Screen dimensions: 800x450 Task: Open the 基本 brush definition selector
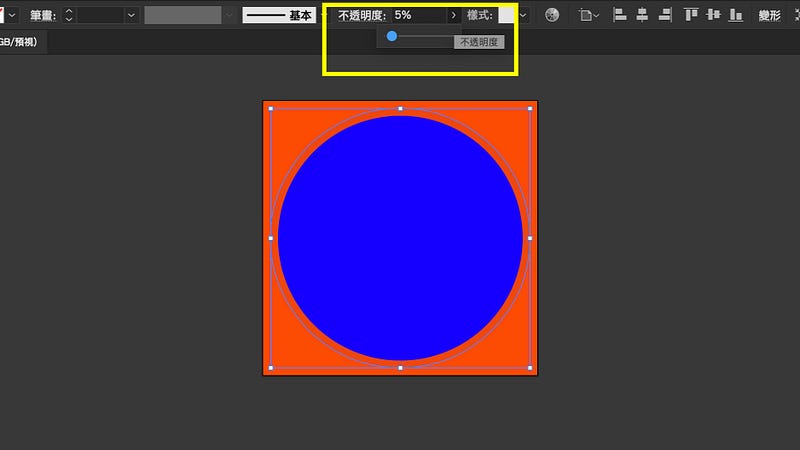point(279,15)
